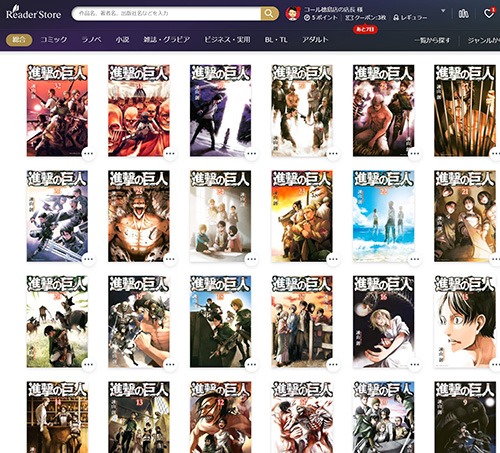Open more options for volume 26 cover
Screen dimensions: 500x453
coord(88,259)
